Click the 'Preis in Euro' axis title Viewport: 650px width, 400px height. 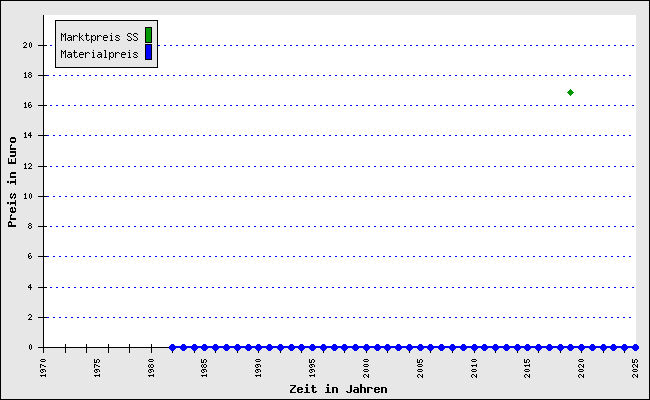pos(12,182)
